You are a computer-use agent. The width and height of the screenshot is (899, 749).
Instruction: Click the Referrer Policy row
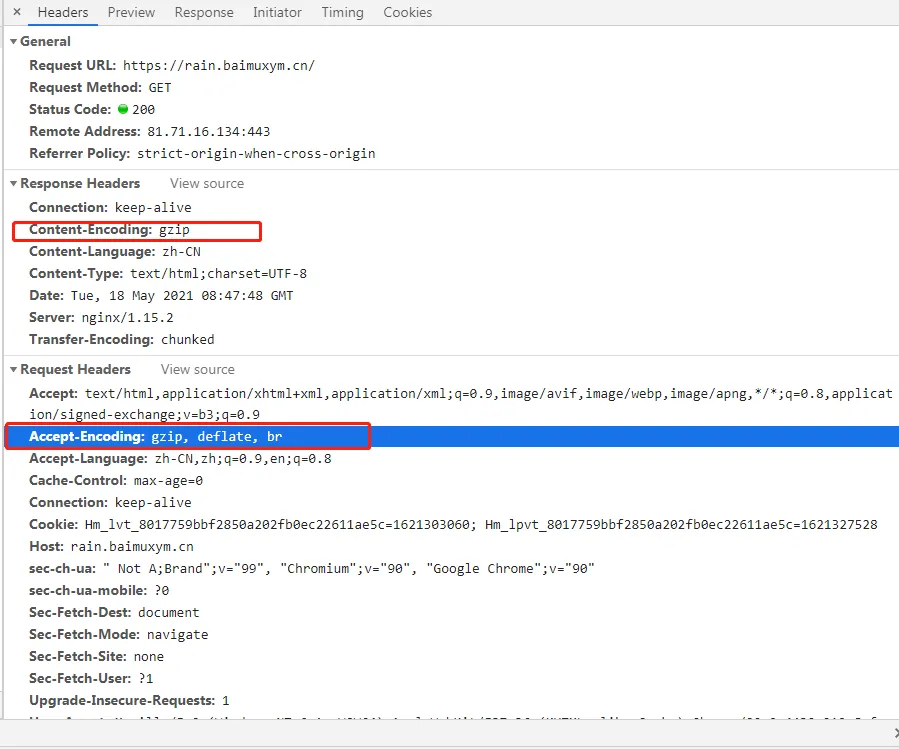point(202,154)
